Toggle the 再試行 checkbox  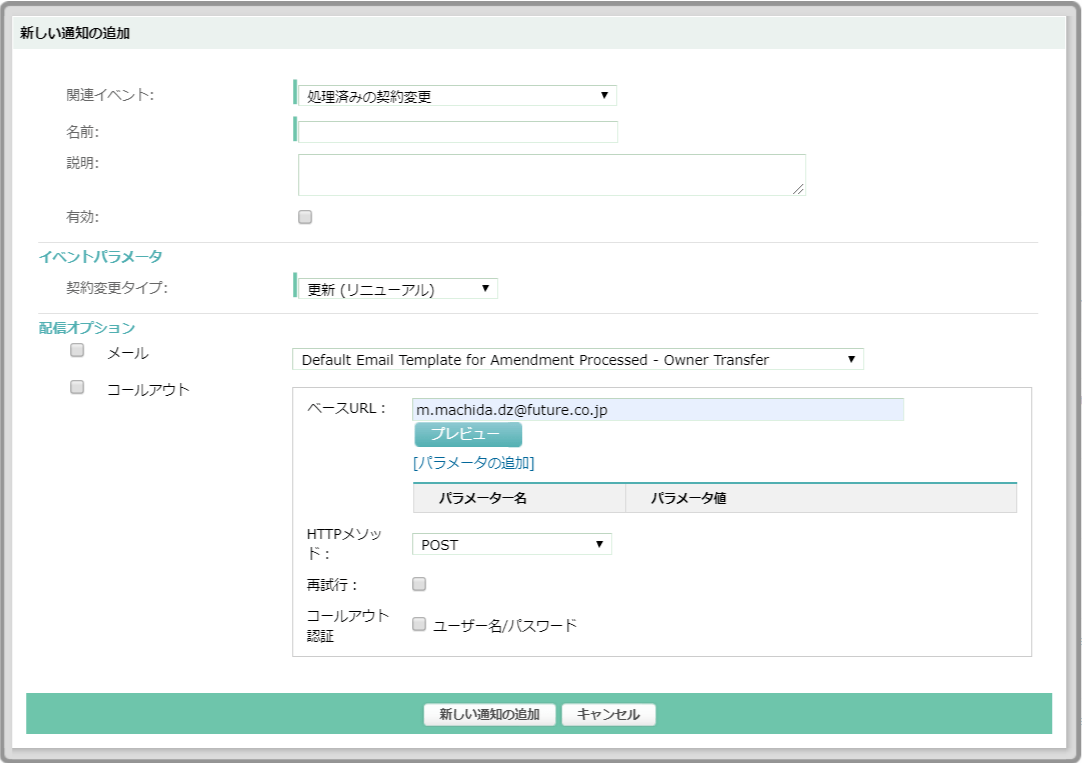pos(419,584)
